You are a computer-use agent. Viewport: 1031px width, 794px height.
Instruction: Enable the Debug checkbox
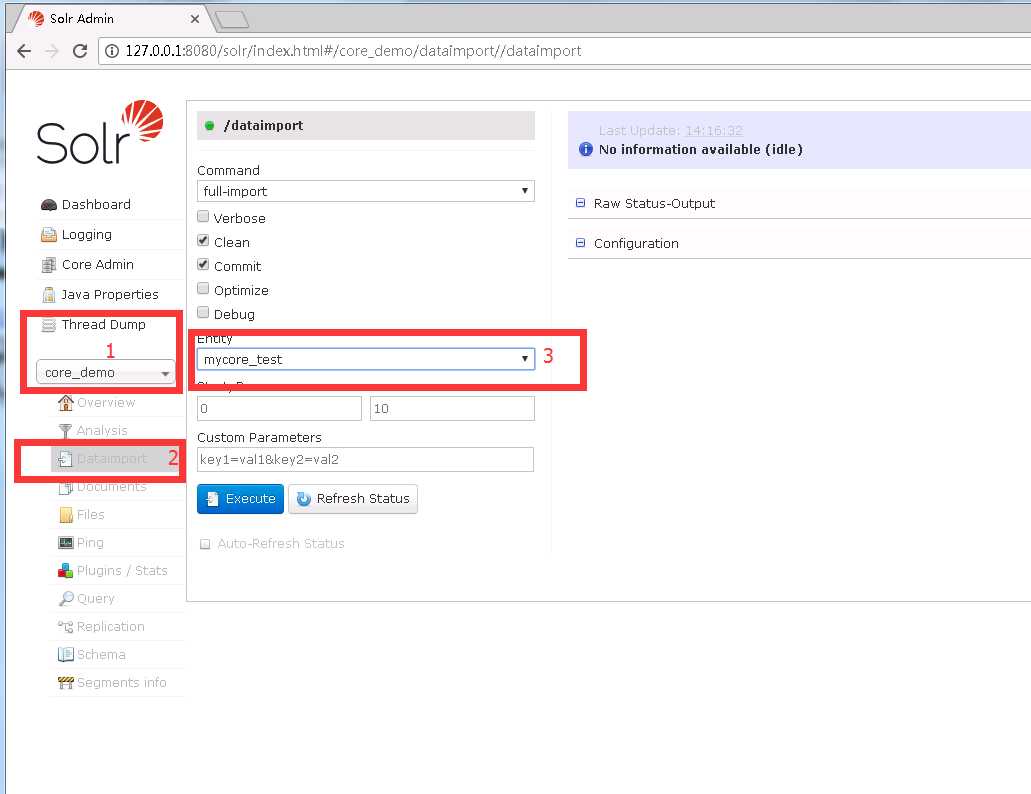203,312
